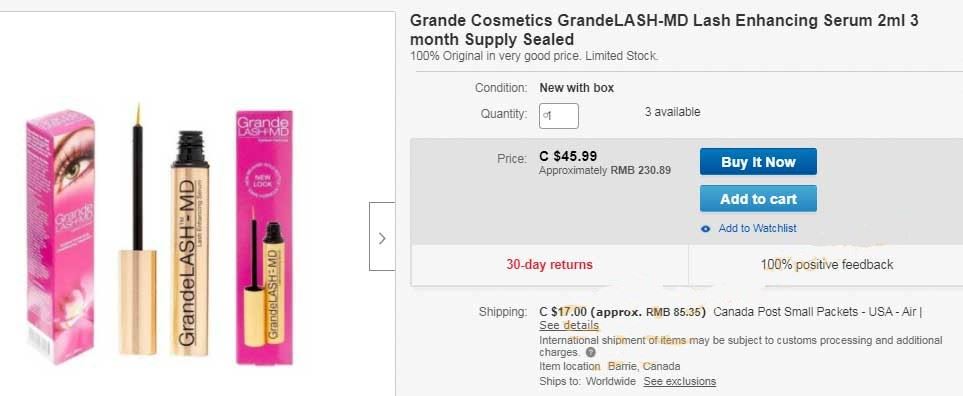963x396 pixels.
Task: Click the C $45.99 price
Action: 568,156
